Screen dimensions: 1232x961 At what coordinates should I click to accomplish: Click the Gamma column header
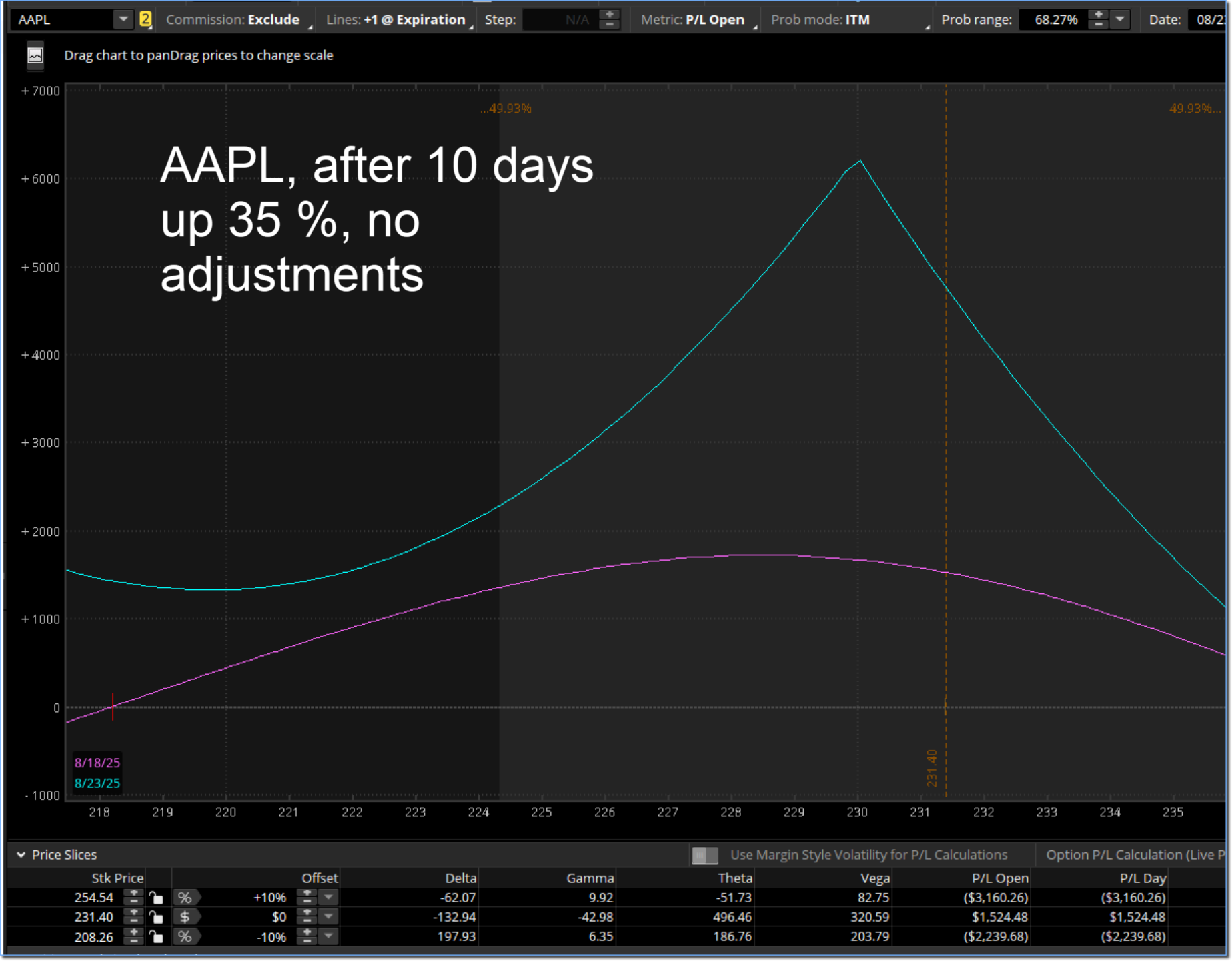(590, 878)
